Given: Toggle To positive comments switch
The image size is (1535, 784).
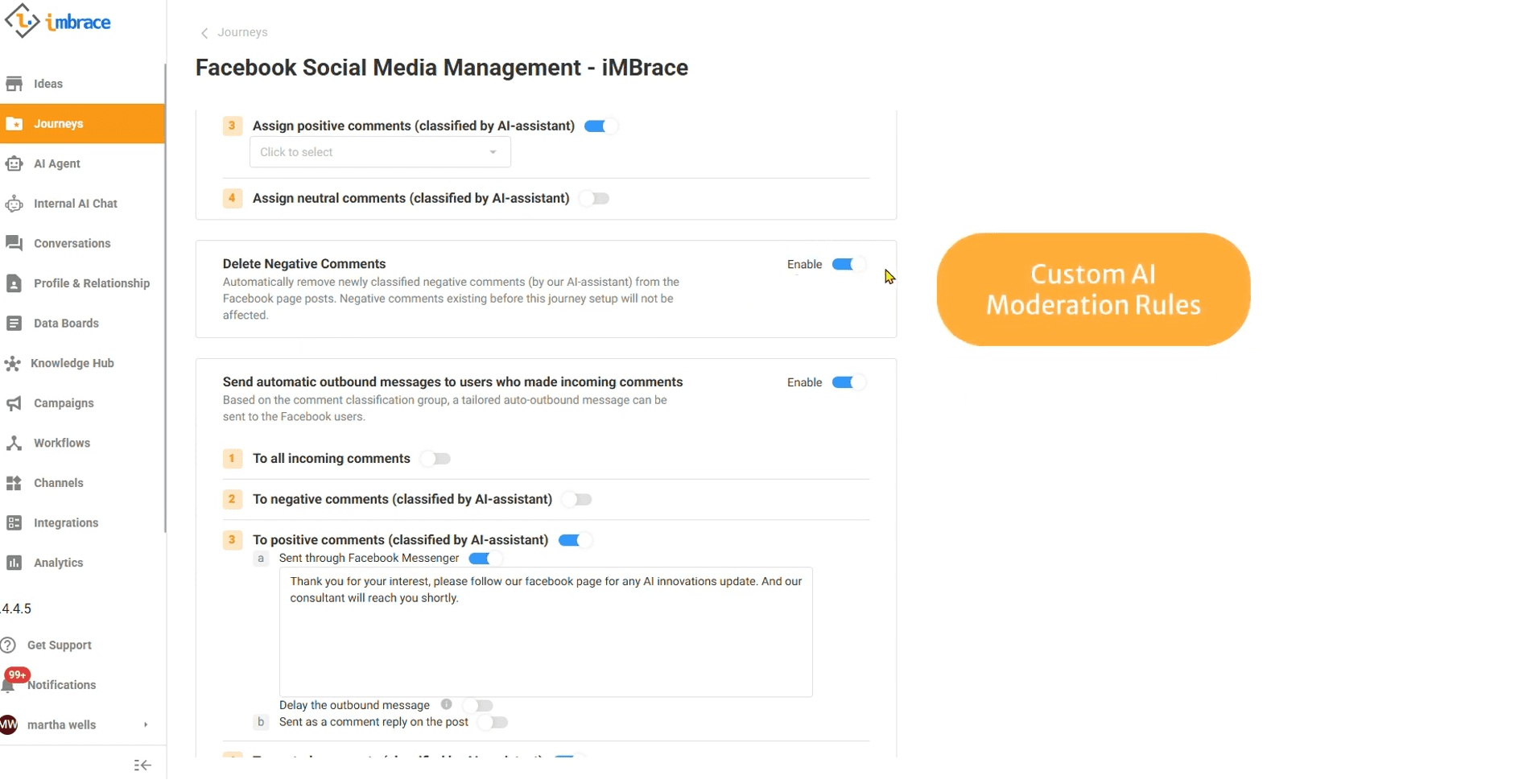Looking at the screenshot, I should click(575, 540).
